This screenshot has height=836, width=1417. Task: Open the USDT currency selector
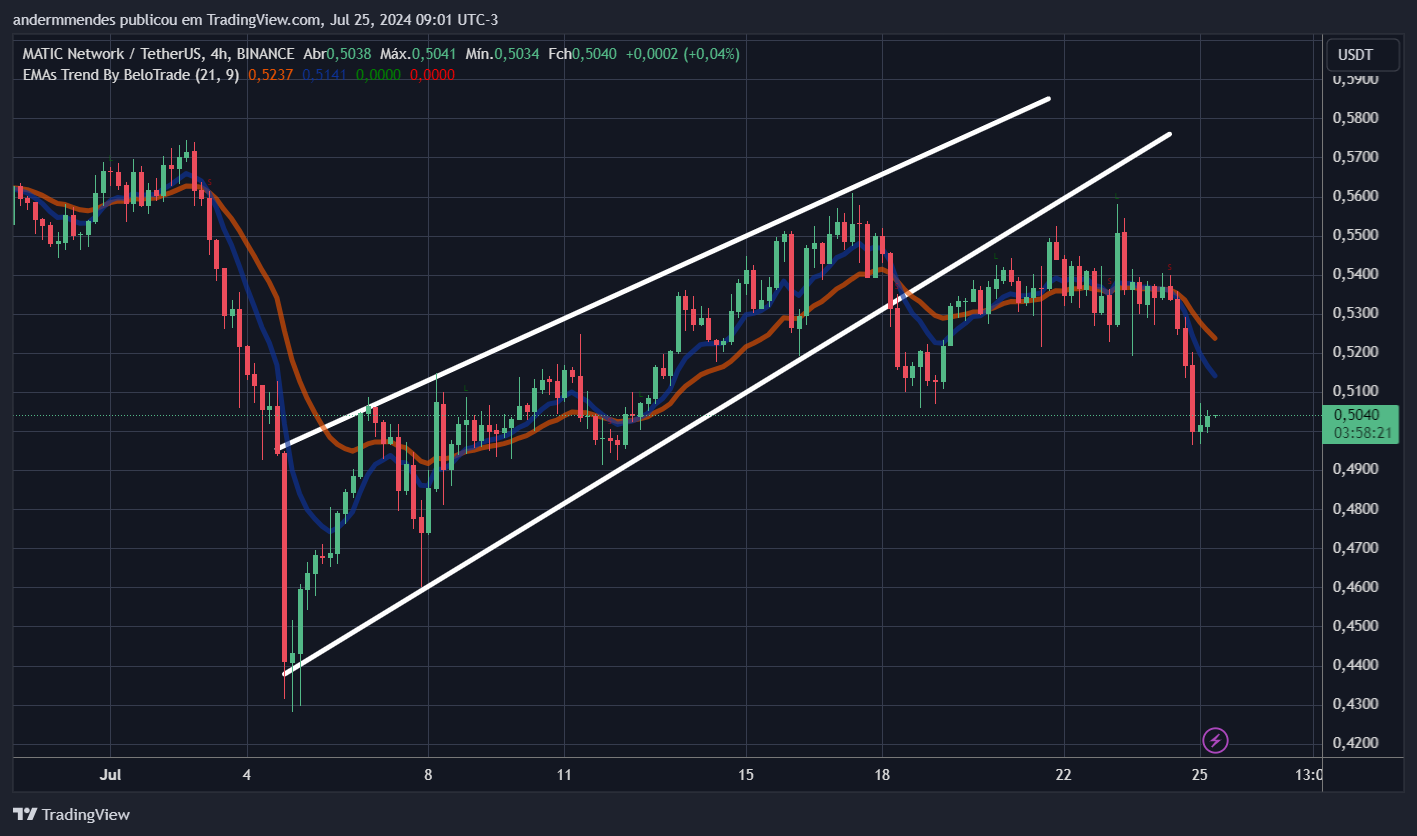coord(1355,54)
